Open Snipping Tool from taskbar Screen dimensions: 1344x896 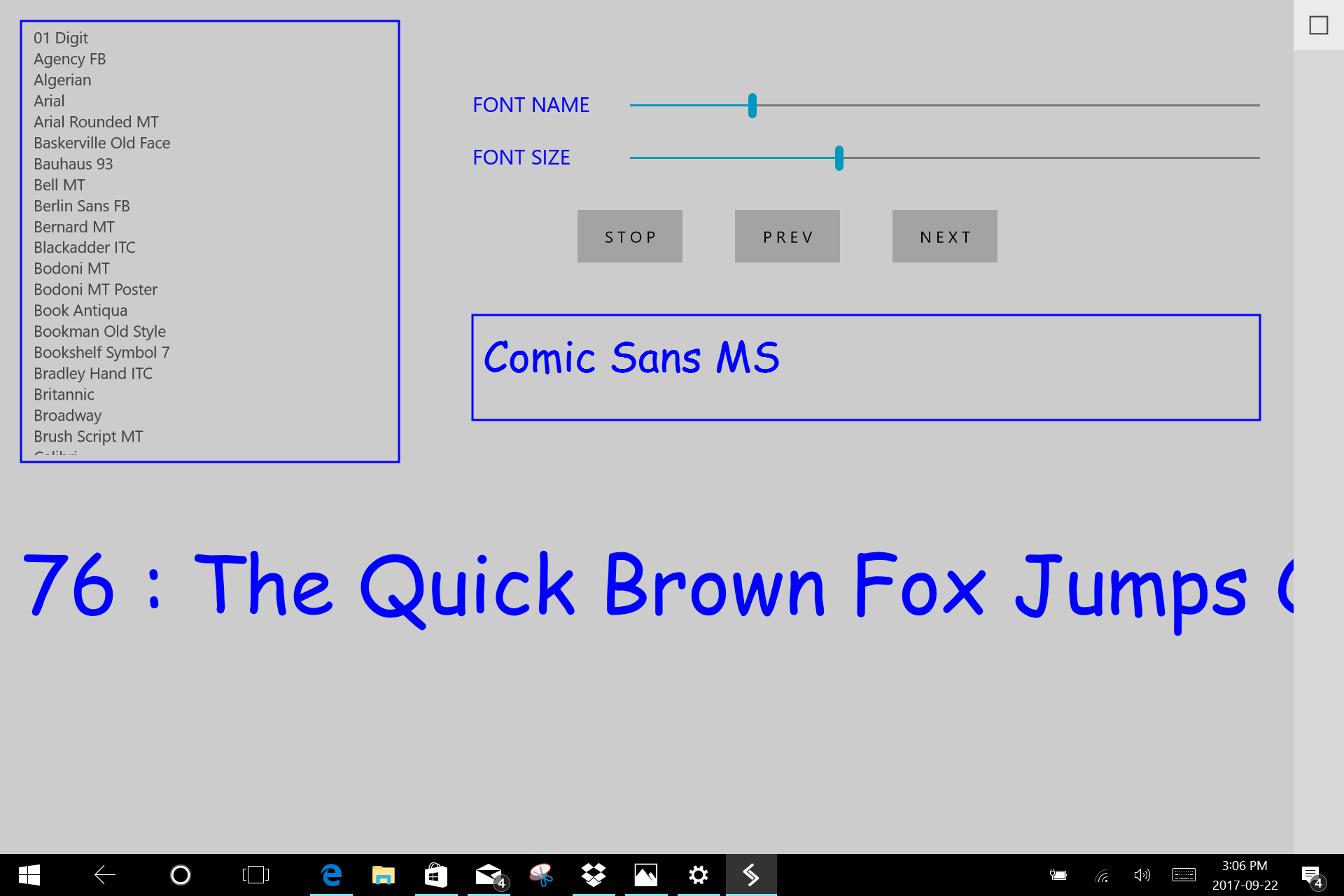pos(541,875)
